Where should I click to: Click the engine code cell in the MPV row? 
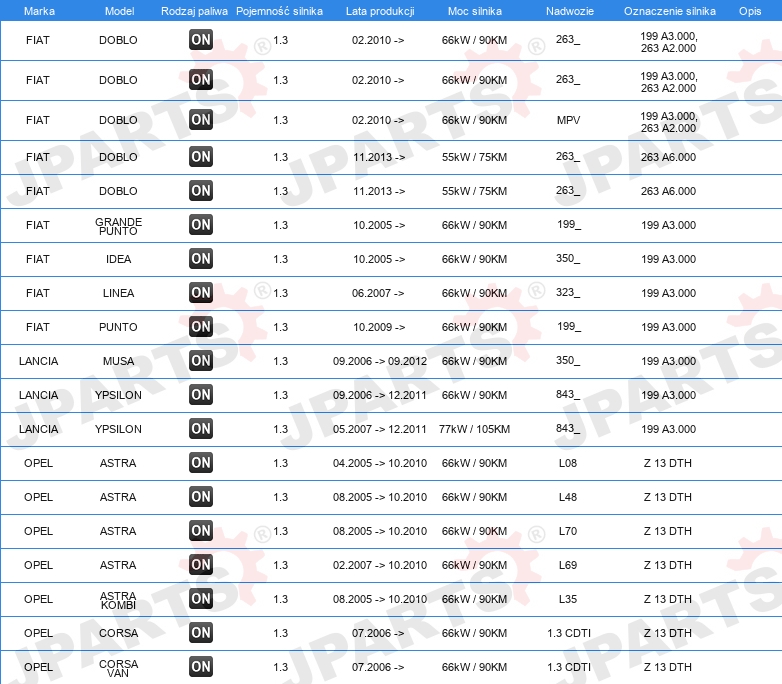(x=668, y=122)
